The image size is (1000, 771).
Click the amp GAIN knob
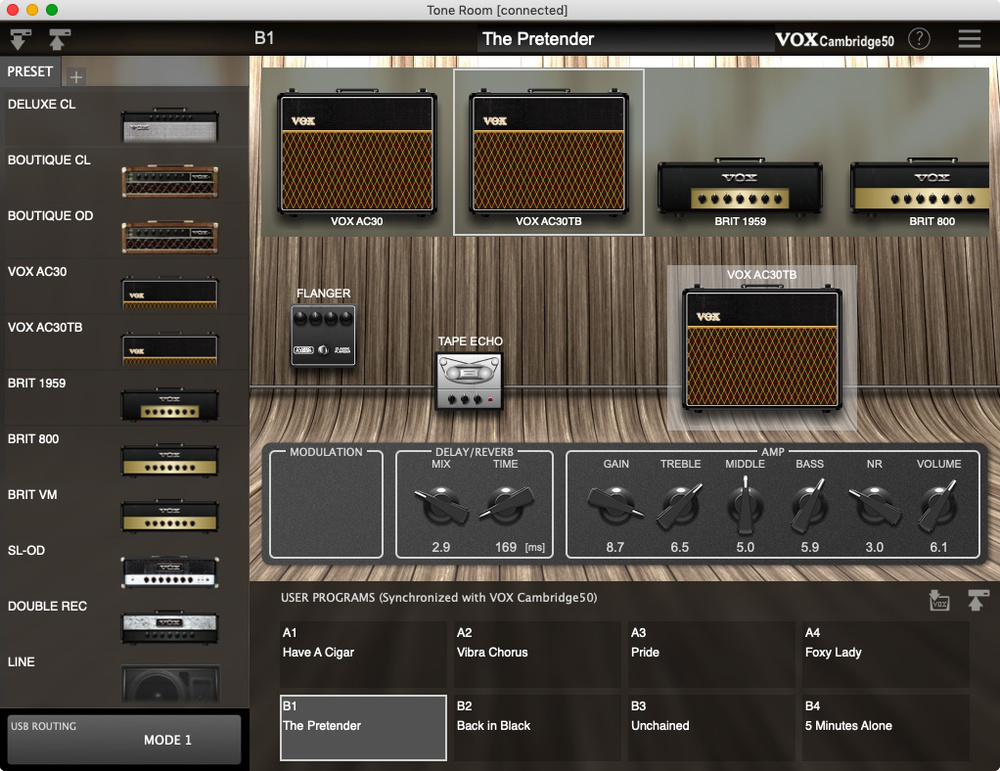point(615,504)
